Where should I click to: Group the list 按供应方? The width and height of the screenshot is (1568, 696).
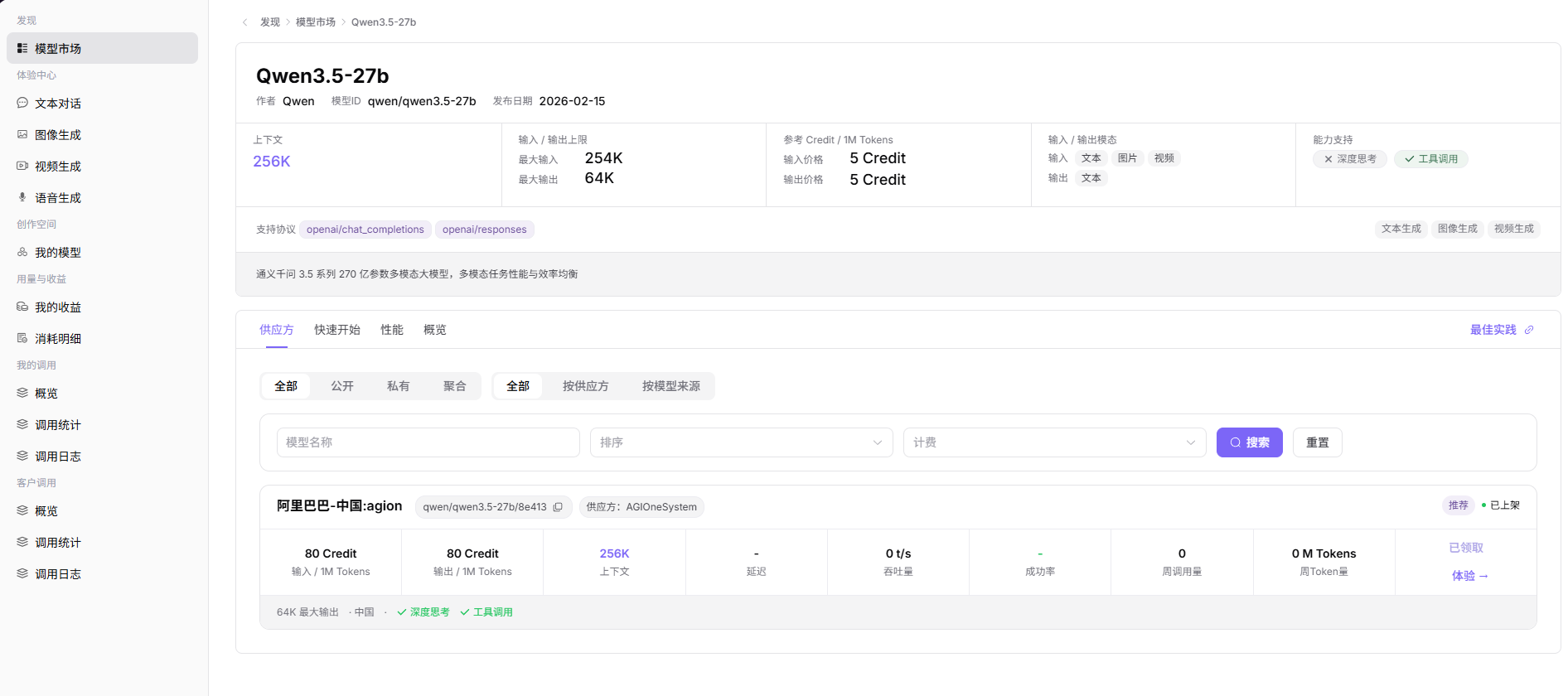[x=586, y=386]
